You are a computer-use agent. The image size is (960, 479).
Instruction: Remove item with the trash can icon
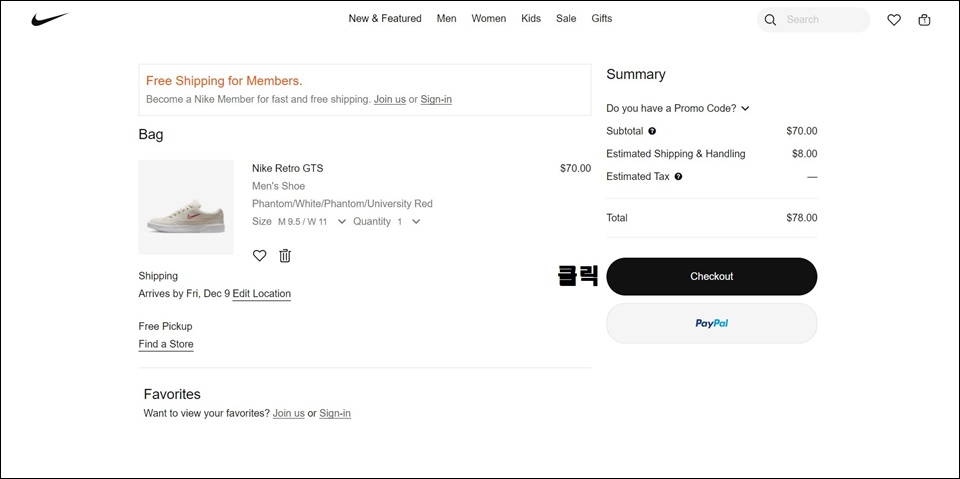coord(285,255)
